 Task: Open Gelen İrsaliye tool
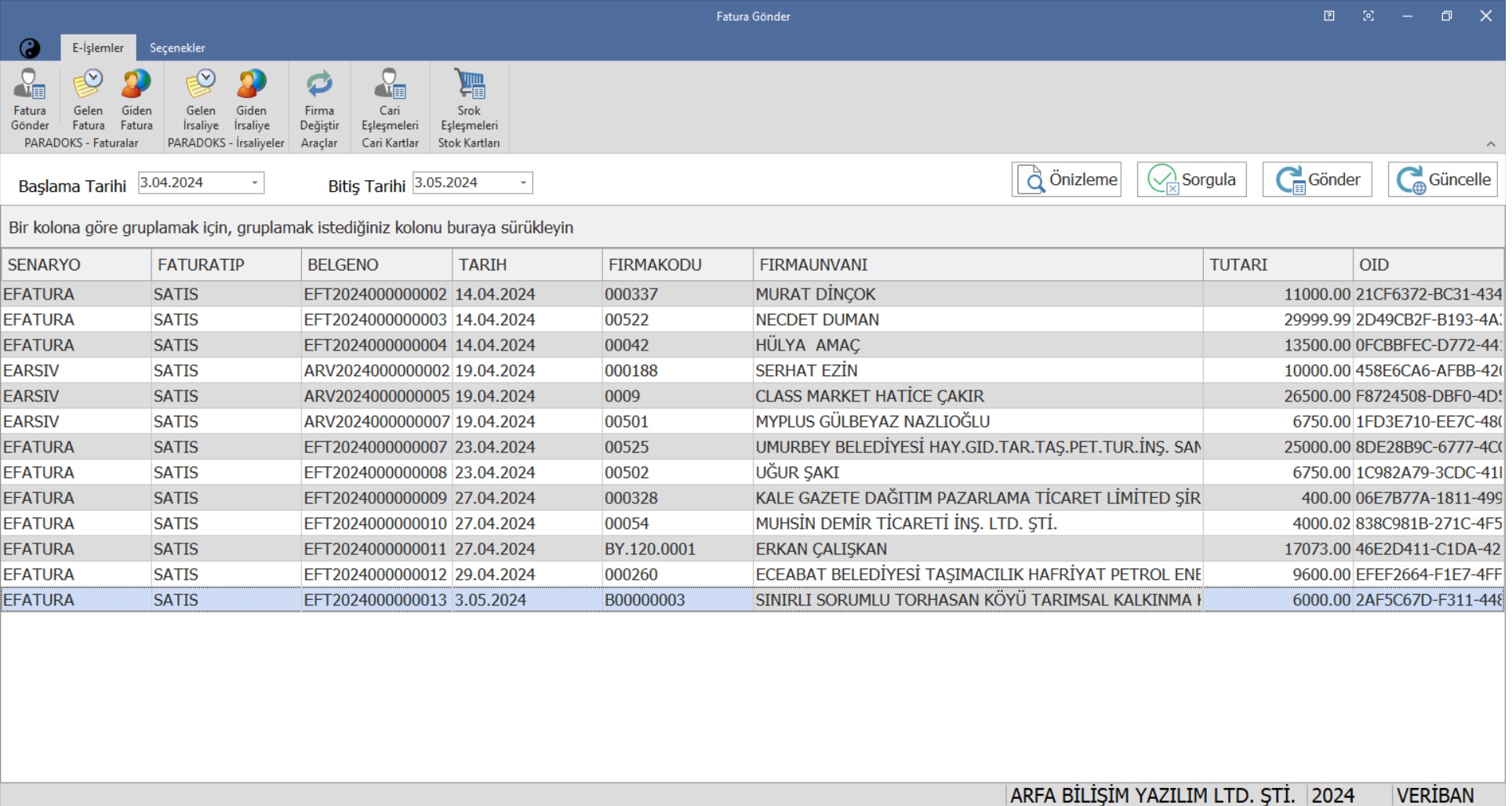(201, 100)
